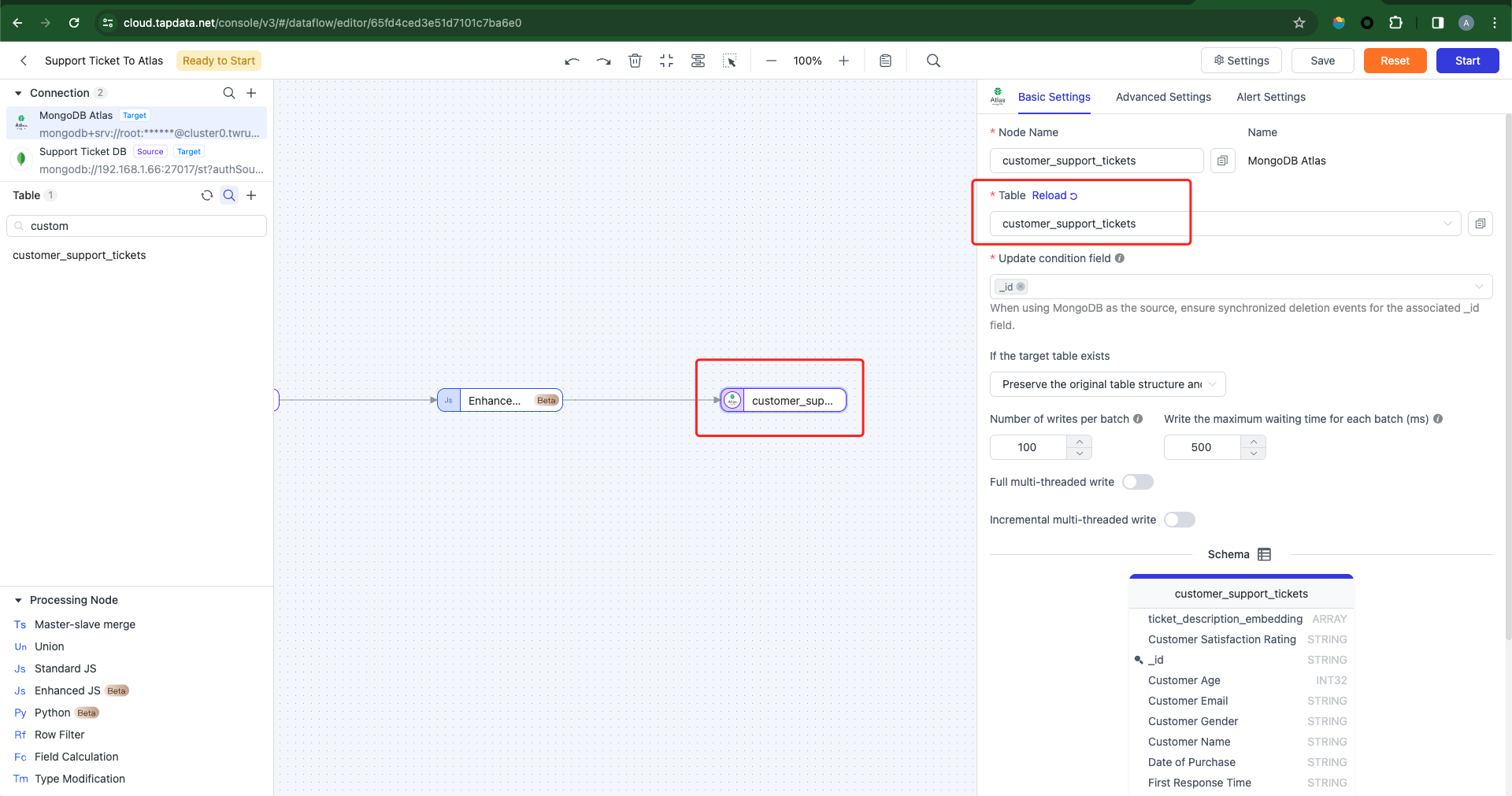This screenshot has height=796, width=1512.
Task: Open the Table selection dropdown
Action: pyautogui.click(x=1225, y=224)
